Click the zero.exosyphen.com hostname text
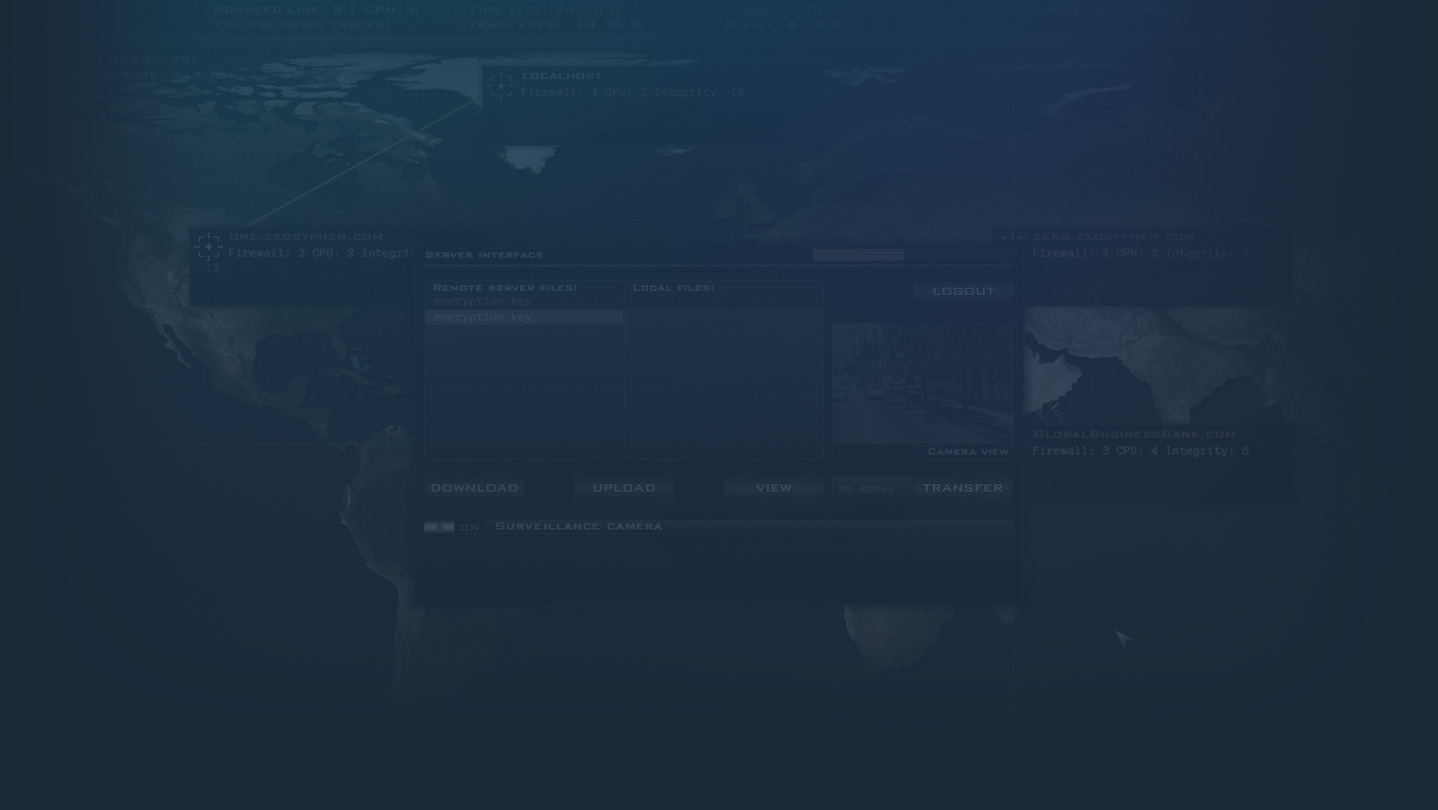Viewport: 1438px width, 810px height. [1113, 237]
